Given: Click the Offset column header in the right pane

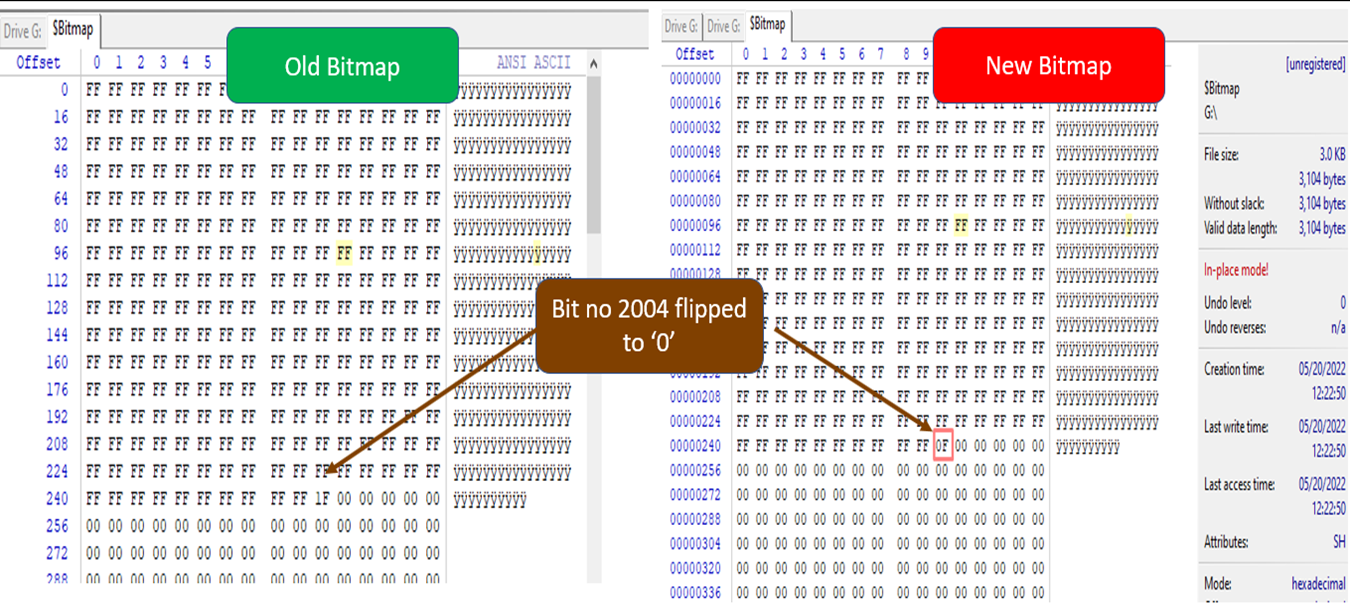Looking at the screenshot, I should (x=695, y=54).
